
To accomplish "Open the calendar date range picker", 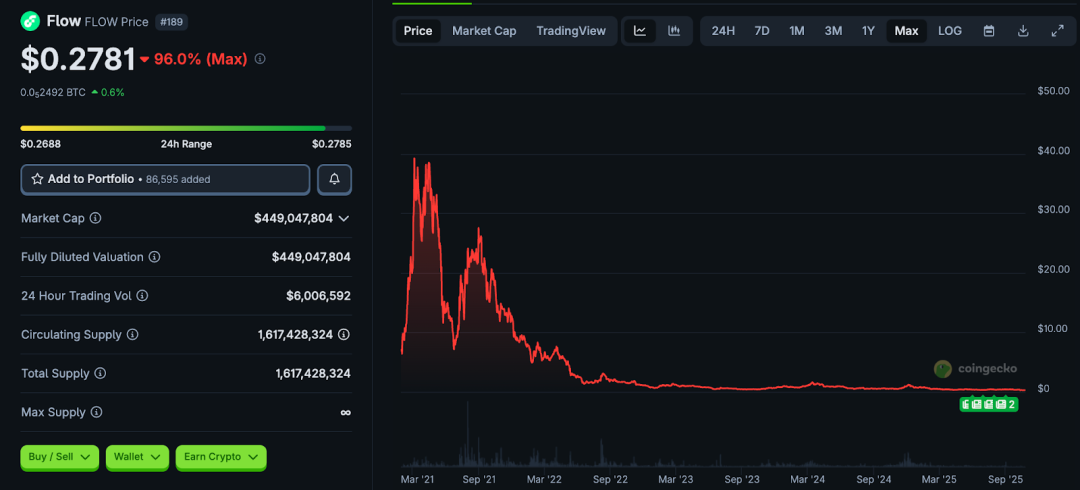I will click(989, 31).
